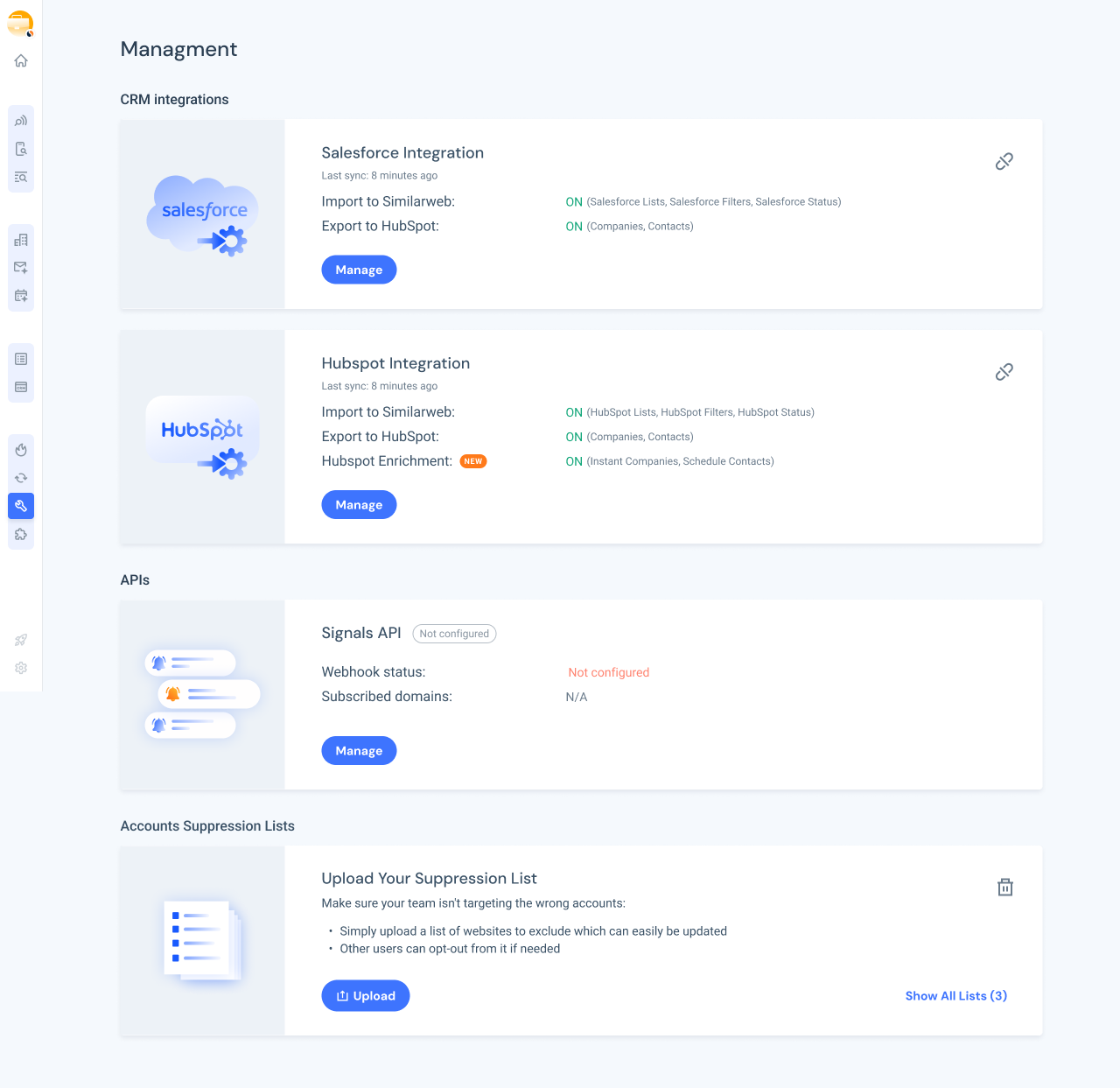
Task: Click the red 'Not configured' webhook status
Action: click(609, 672)
